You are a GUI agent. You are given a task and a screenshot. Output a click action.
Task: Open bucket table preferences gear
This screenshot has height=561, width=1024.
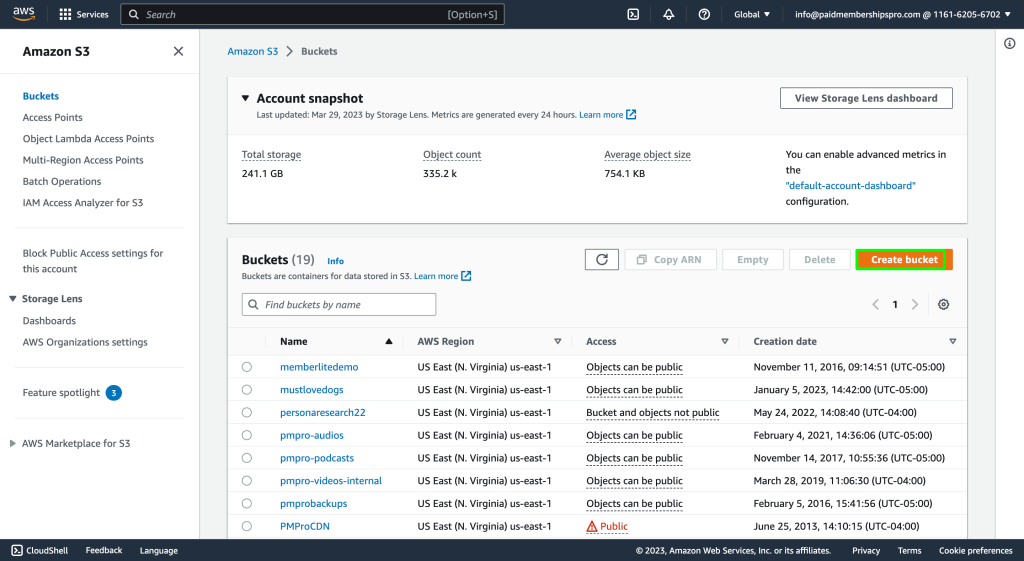(x=943, y=304)
